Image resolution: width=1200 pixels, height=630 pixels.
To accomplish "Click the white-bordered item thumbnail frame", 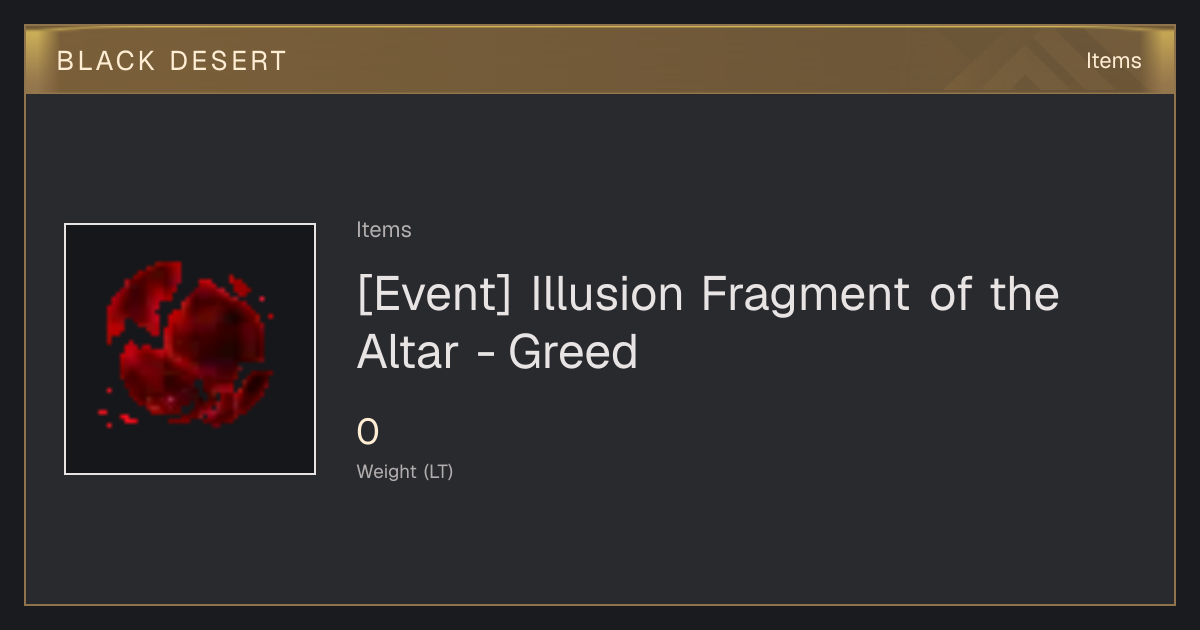I will 190,349.
